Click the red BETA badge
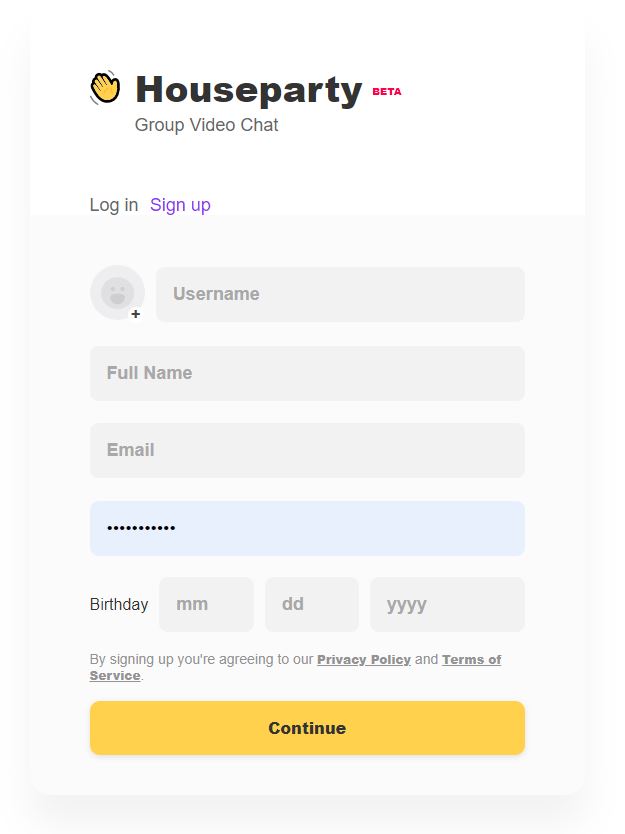 [387, 91]
